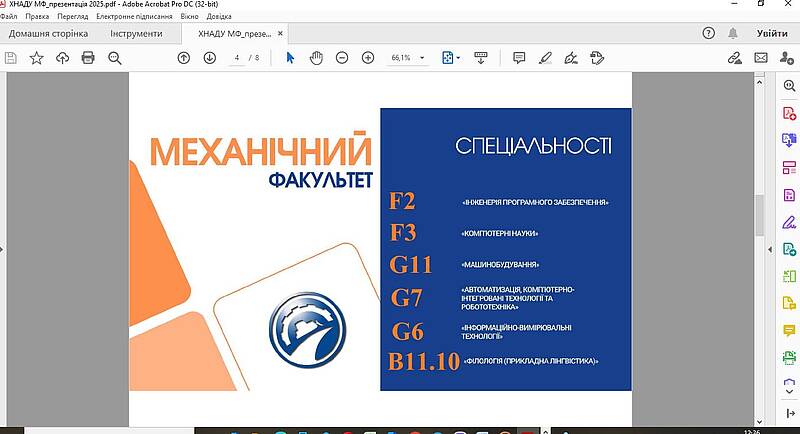Click the scroll up arrow of document
This screenshot has width=800, height=434.
[x=759, y=82]
